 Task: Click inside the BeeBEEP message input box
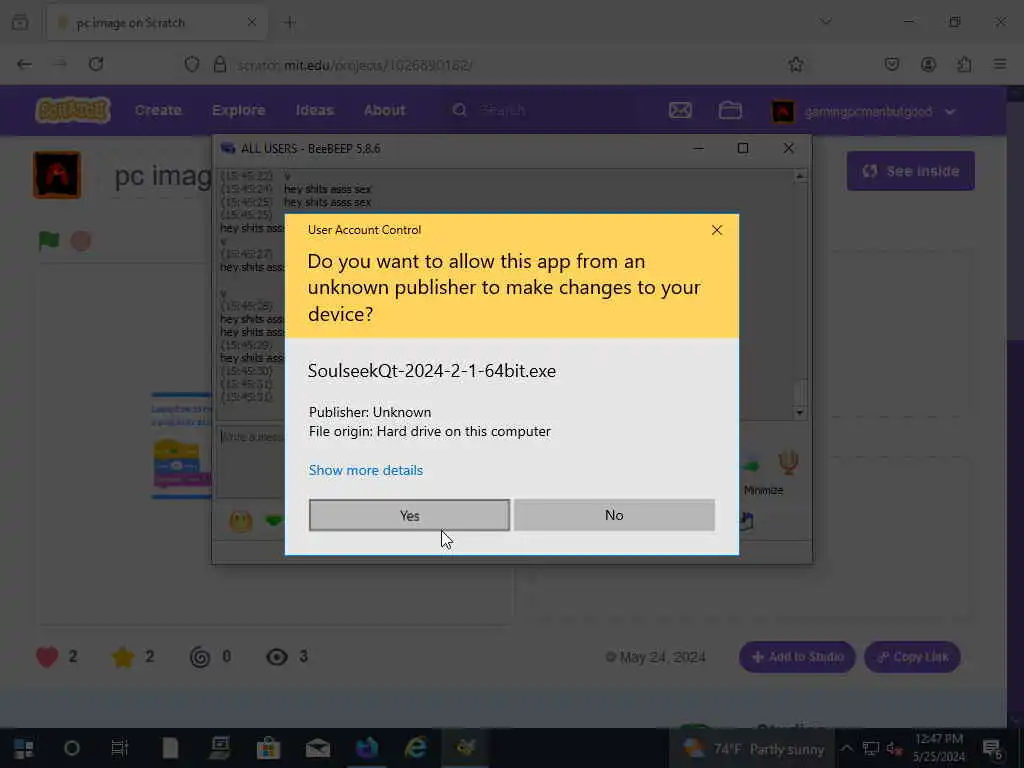coord(251,464)
